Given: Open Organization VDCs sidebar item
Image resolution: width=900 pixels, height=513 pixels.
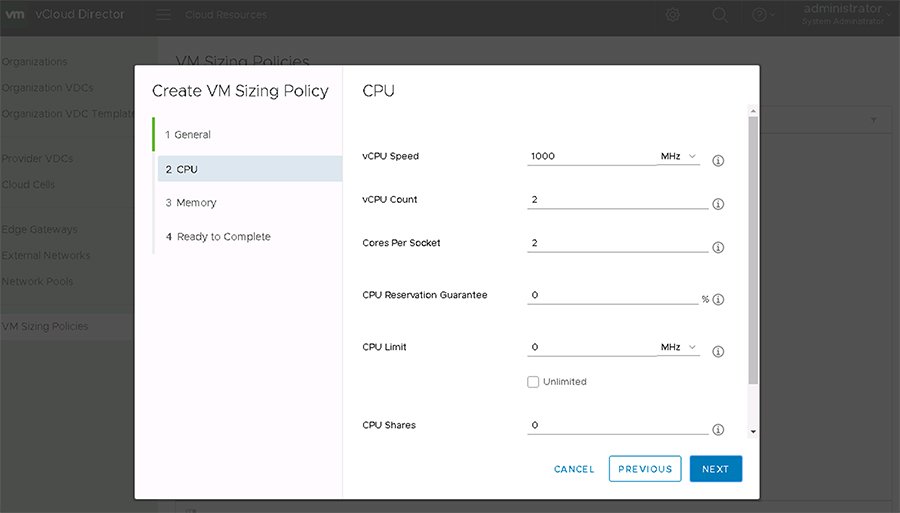Looking at the screenshot, I should [48, 88].
